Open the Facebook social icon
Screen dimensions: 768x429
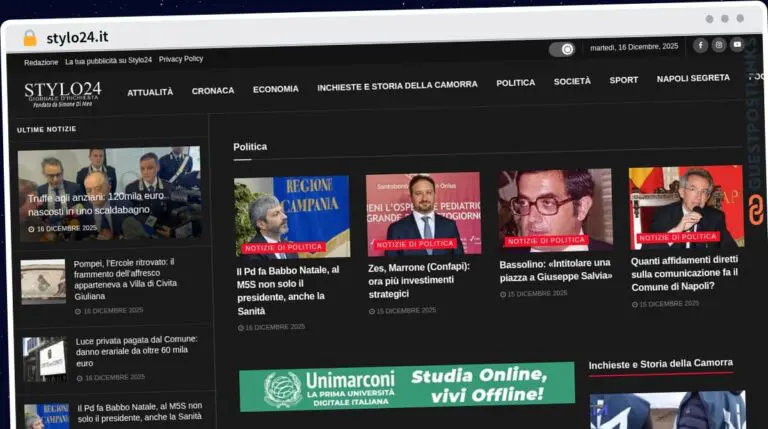pos(700,45)
